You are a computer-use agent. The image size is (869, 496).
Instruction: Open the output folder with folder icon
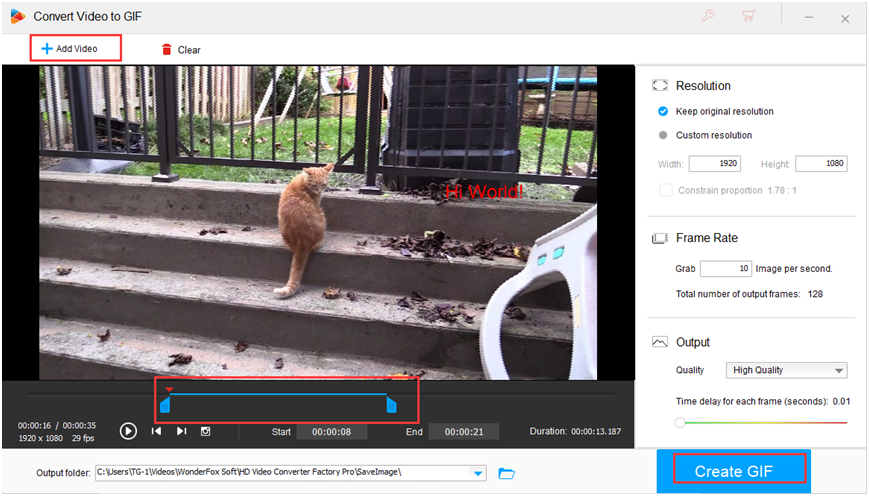pyautogui.click(x=506, y=473)
